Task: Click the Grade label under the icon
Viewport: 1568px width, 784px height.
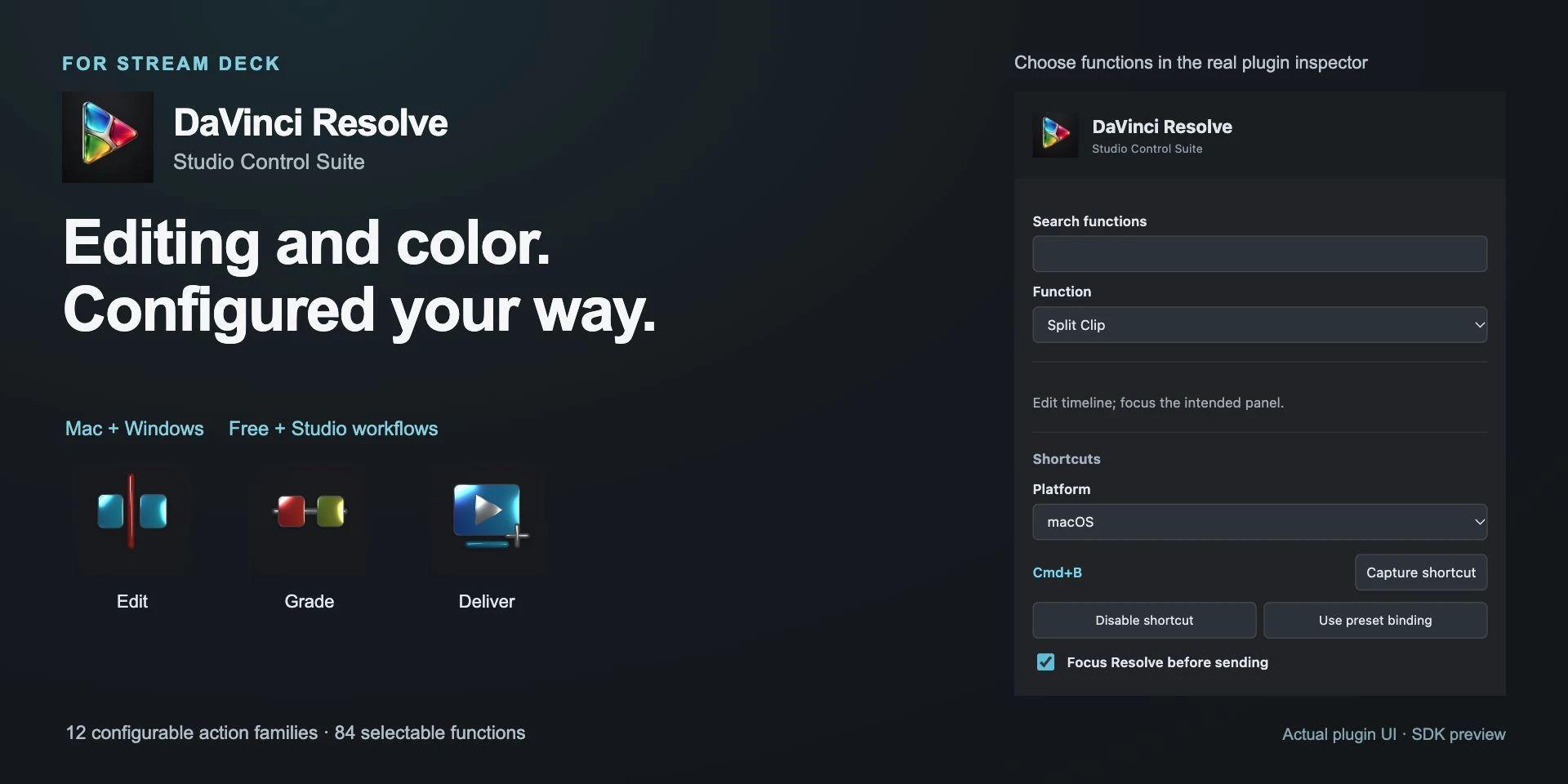Action: (310, 602)
